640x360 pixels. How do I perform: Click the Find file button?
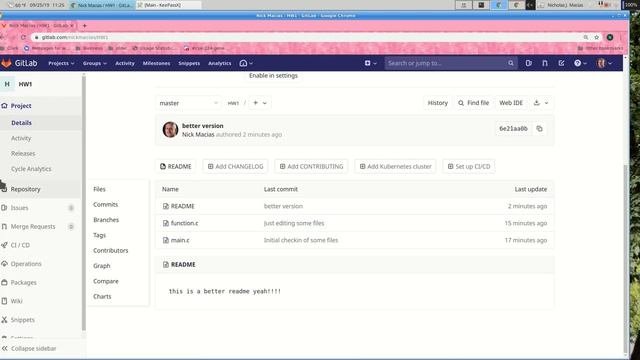[473, 103]
